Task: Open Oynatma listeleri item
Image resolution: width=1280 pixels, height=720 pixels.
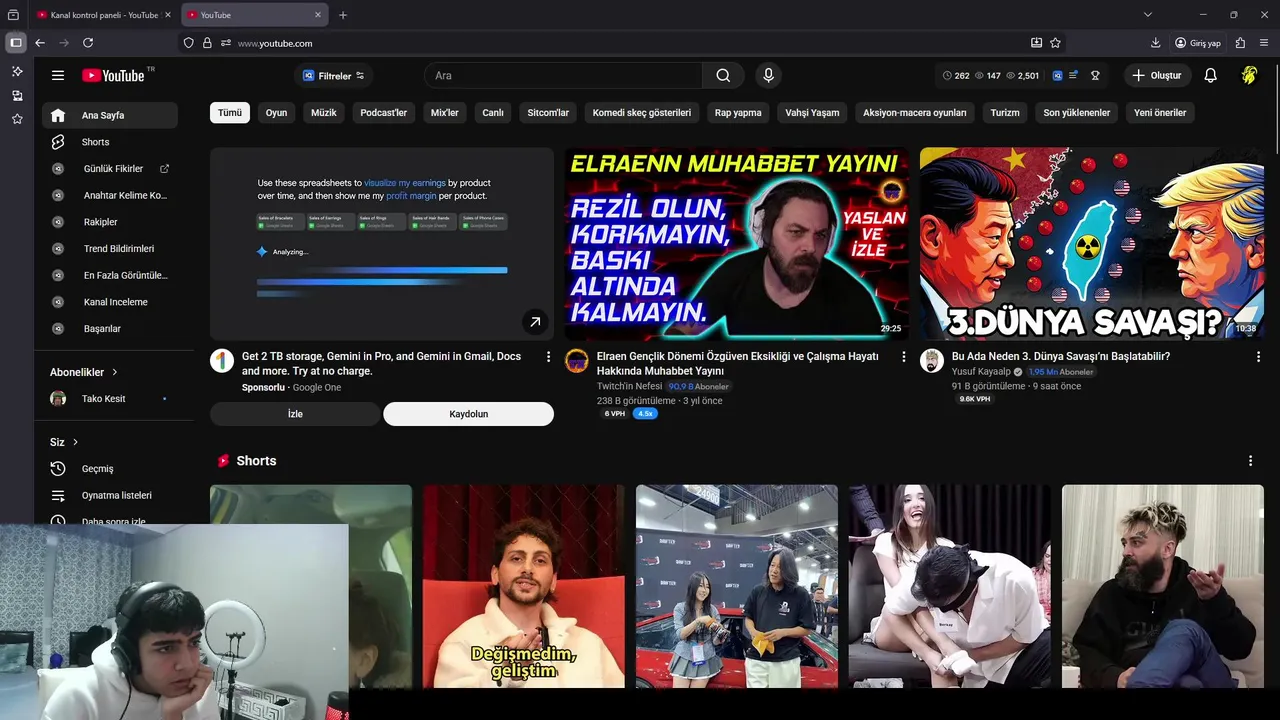Action: [110, 495]
